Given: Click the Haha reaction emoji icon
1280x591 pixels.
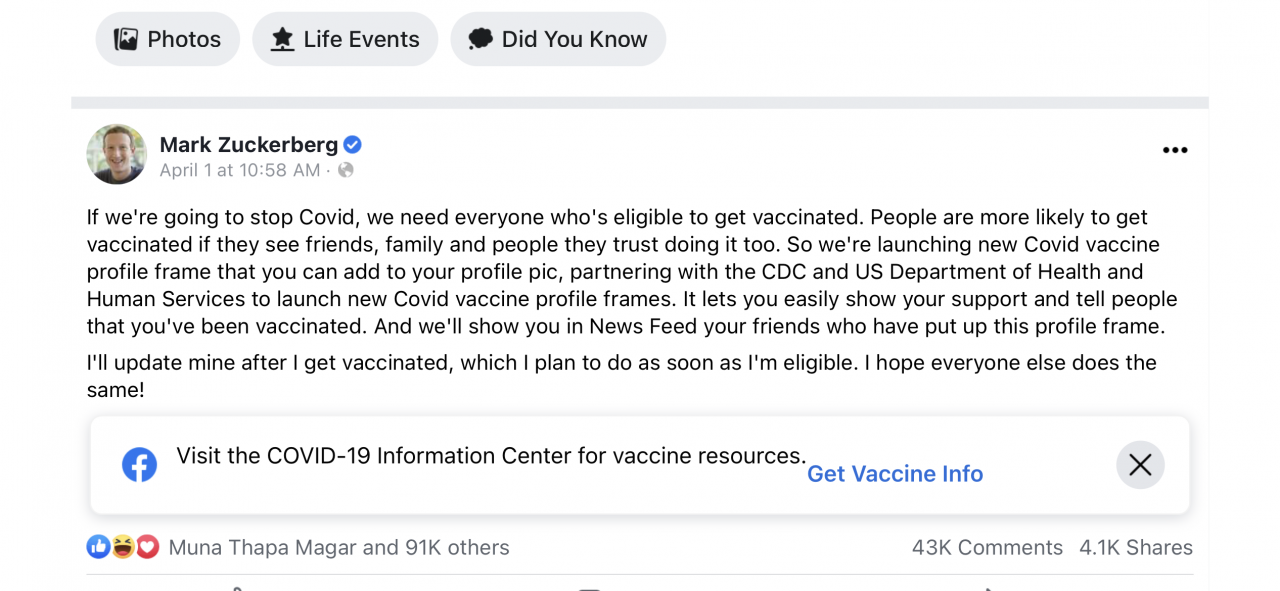Looking at the screenshot, I should 123,547.
